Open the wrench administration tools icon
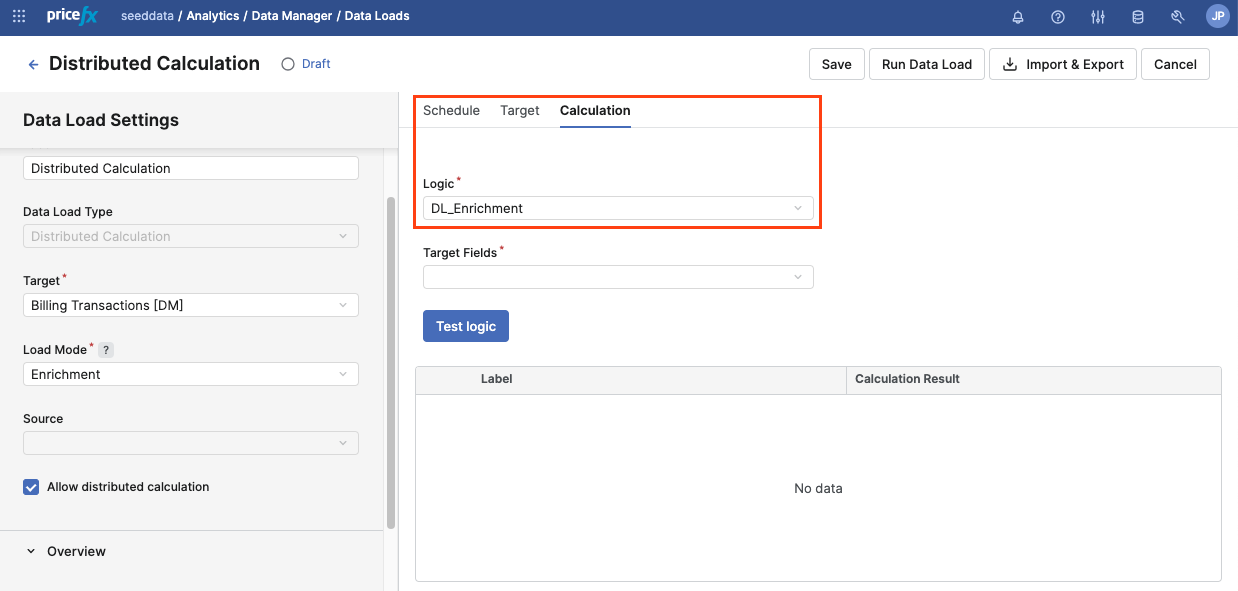 [1177, 17]
